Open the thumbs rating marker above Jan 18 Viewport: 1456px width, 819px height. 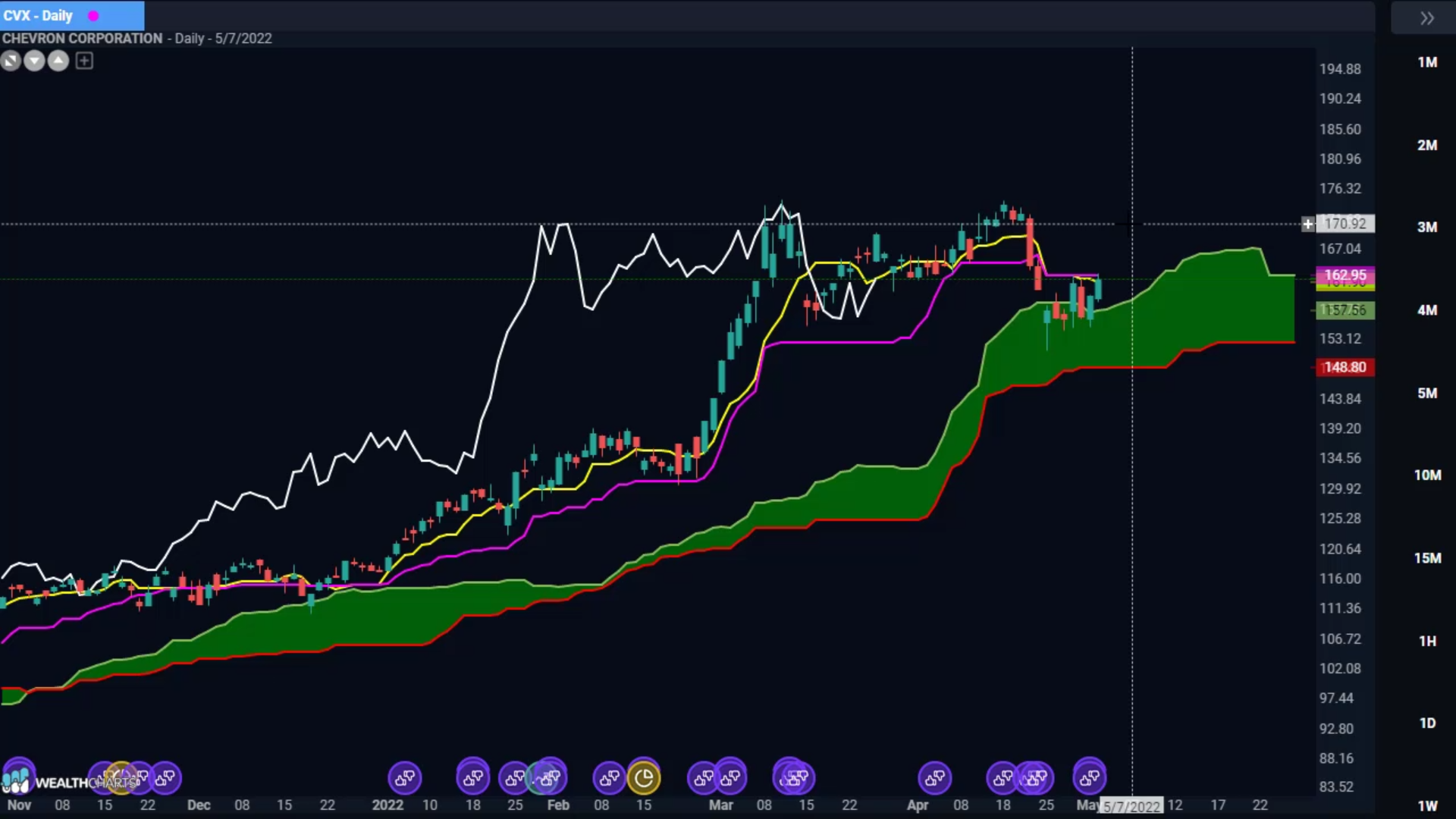pyautogui.click(x=473, y=777)
